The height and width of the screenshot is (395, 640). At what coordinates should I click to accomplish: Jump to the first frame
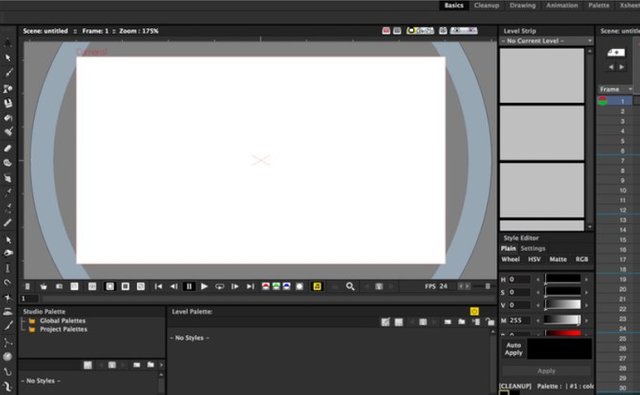point(158,286)
